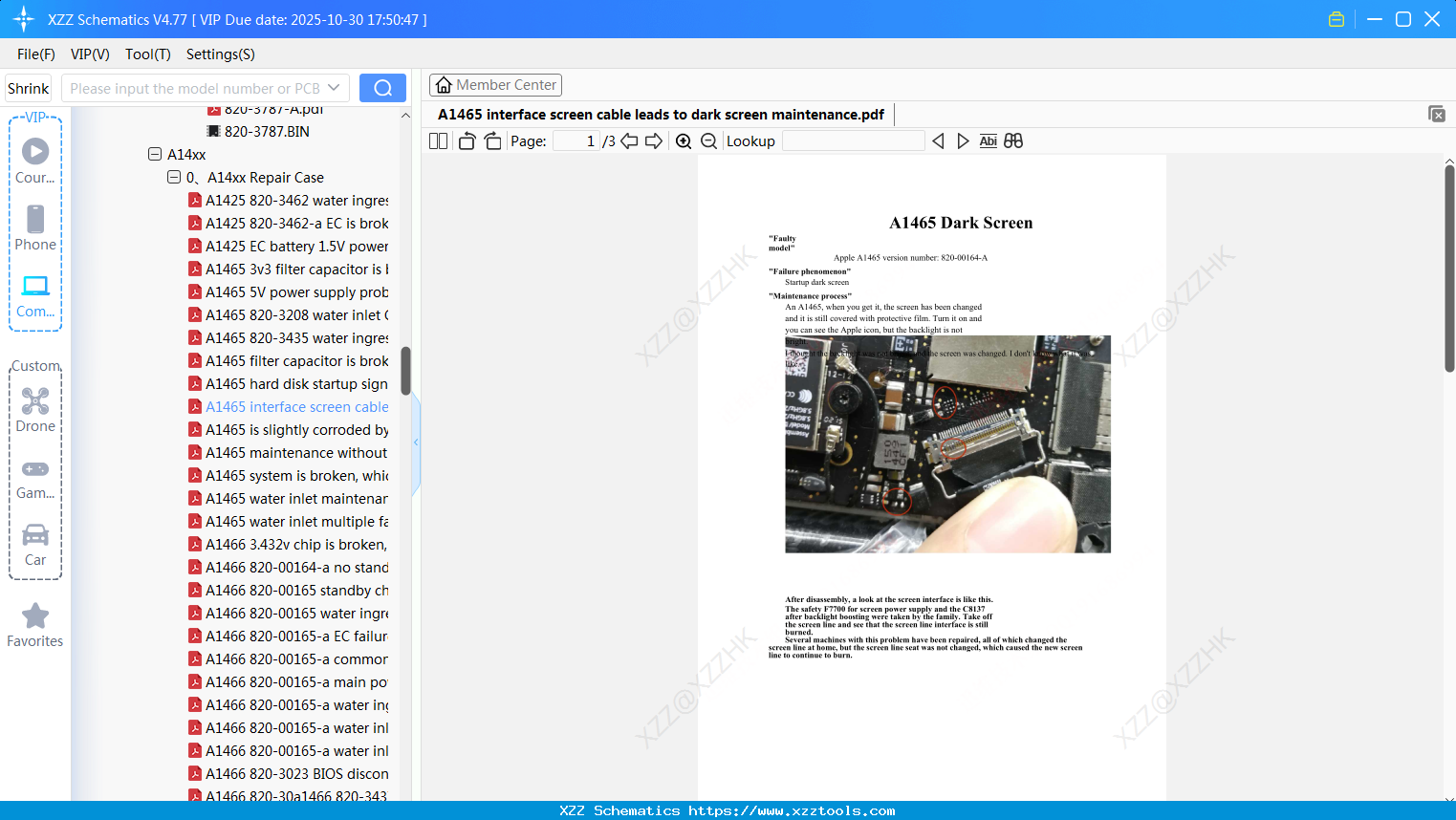Rotate the PDF page counterclockwise

click(467, 141)
